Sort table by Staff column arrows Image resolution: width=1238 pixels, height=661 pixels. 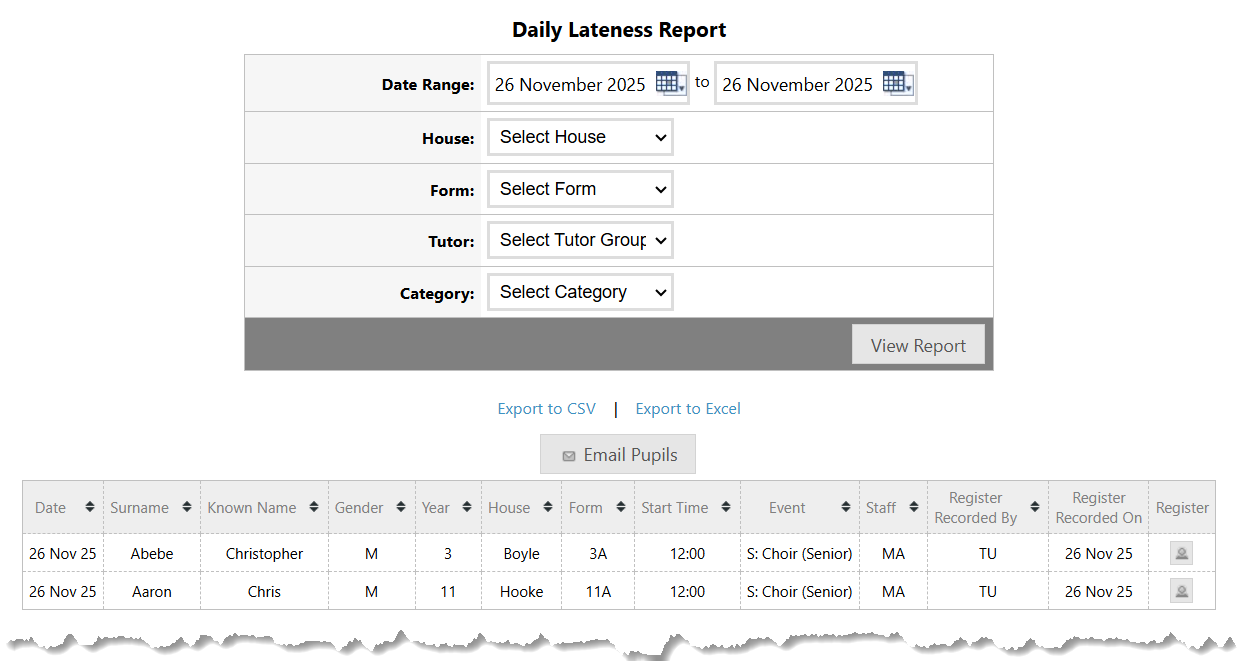coord(914,507)
